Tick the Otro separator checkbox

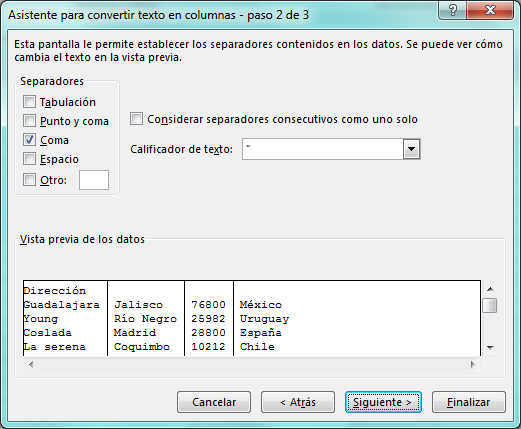[x=29, y=180]
